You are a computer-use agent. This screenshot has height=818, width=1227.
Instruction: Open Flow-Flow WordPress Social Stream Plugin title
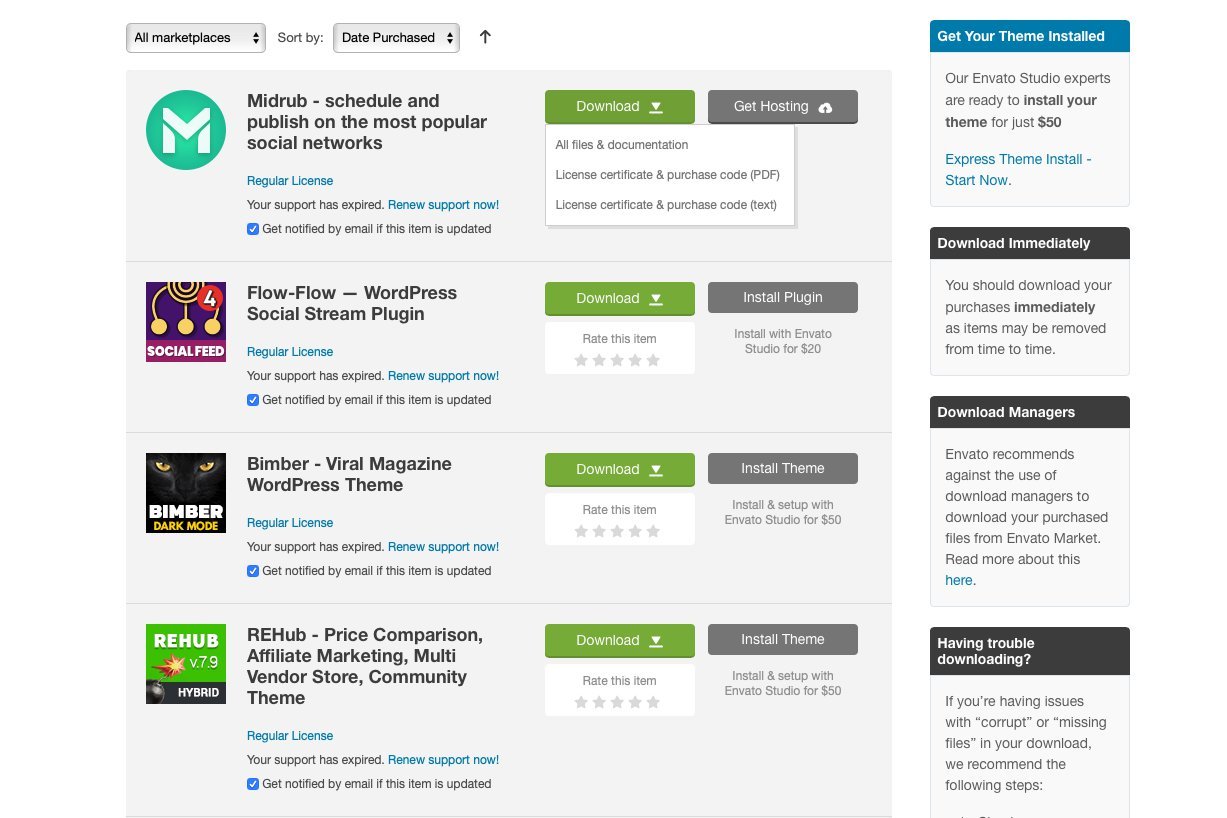click(352, 303)
